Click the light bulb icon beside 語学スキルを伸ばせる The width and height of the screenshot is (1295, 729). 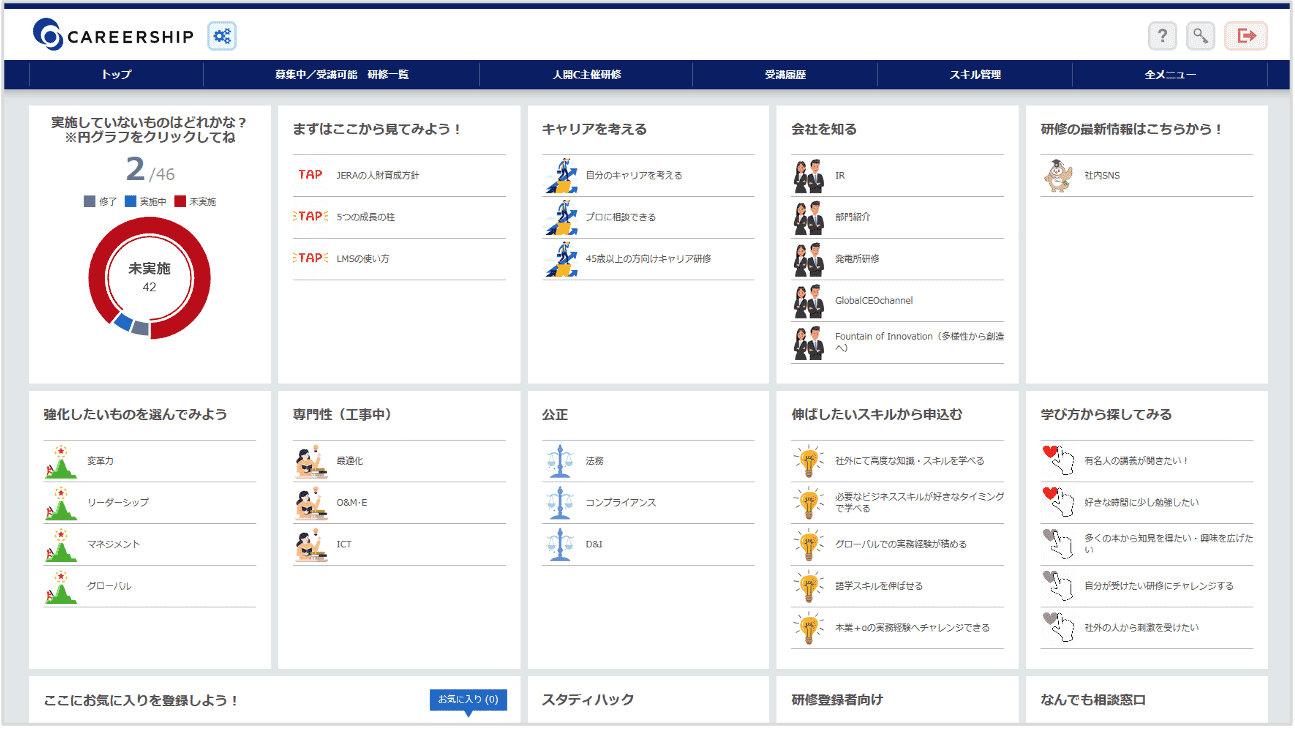(808, 584)
